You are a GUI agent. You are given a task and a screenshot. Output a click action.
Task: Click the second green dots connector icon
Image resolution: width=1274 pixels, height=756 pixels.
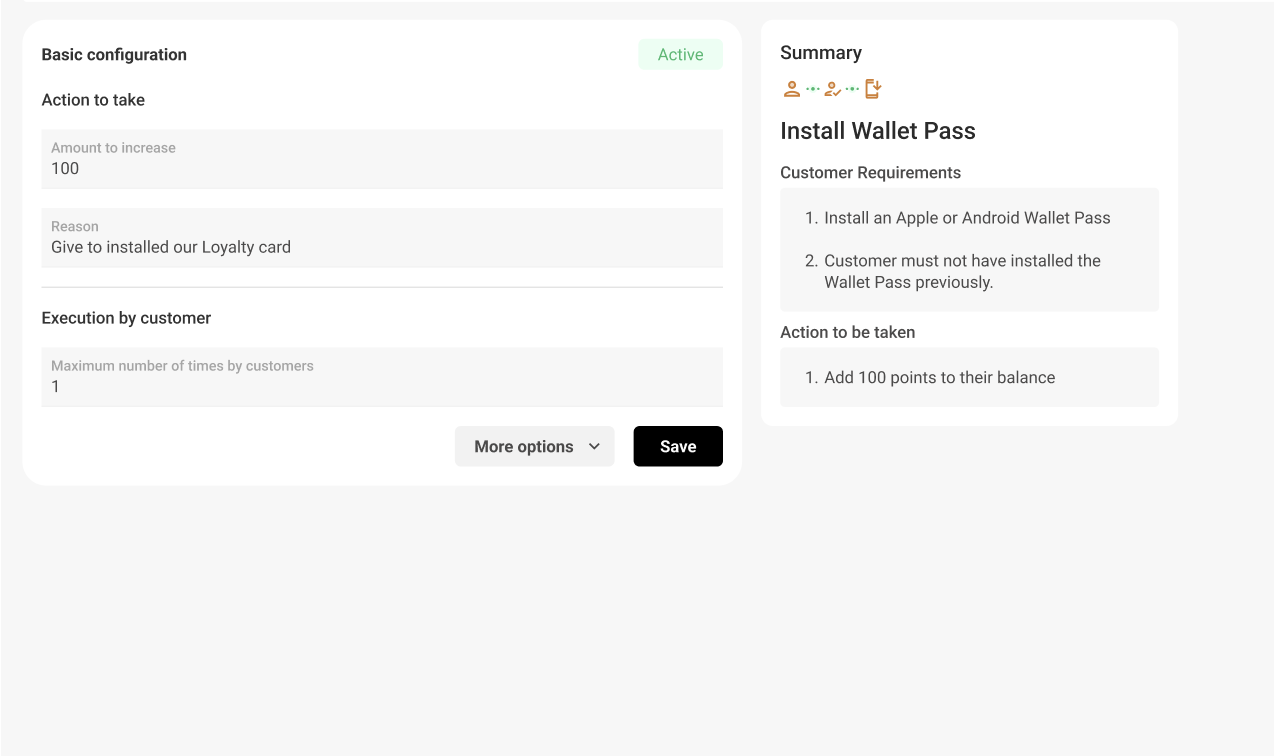tap(852, 88)
